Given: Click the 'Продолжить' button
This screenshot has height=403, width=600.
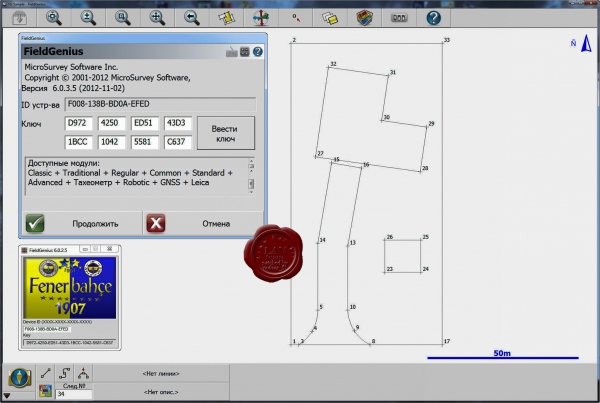Looking at the screenshot, I should (82, 224).
